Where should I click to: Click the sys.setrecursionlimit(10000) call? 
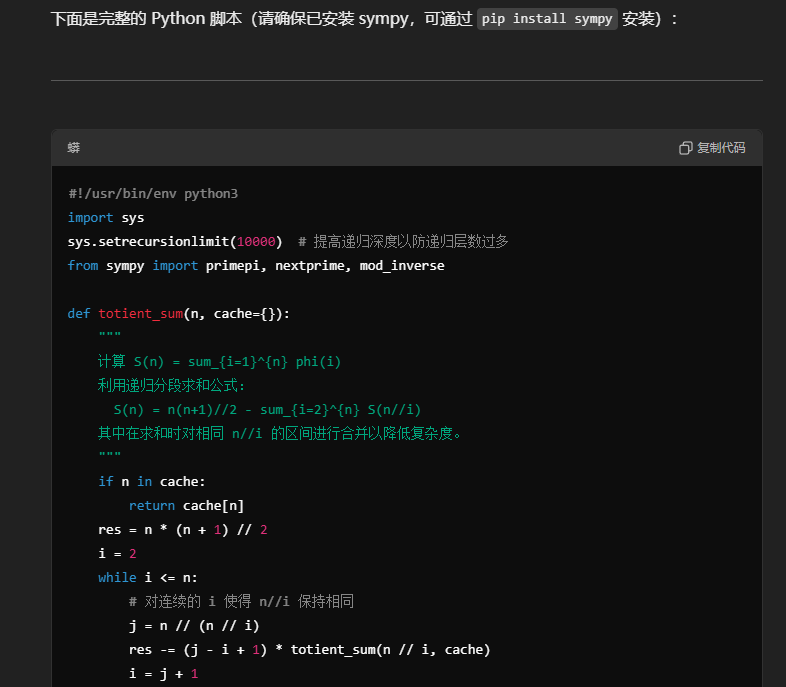(175, 241)
